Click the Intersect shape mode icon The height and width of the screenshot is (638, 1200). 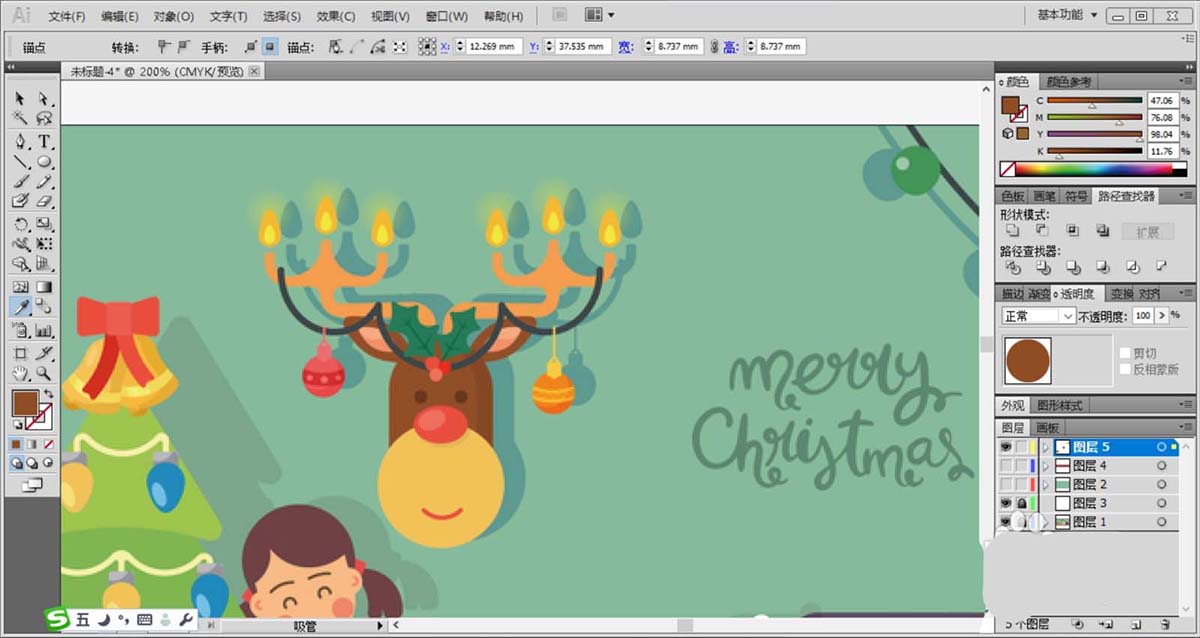tap(1072, 230)
